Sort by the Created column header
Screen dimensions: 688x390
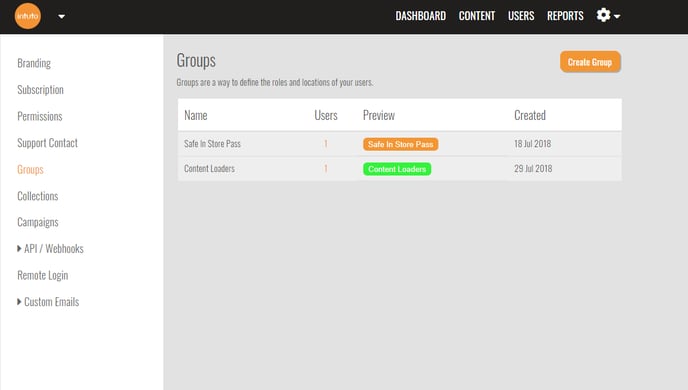[x=530, y=115]
